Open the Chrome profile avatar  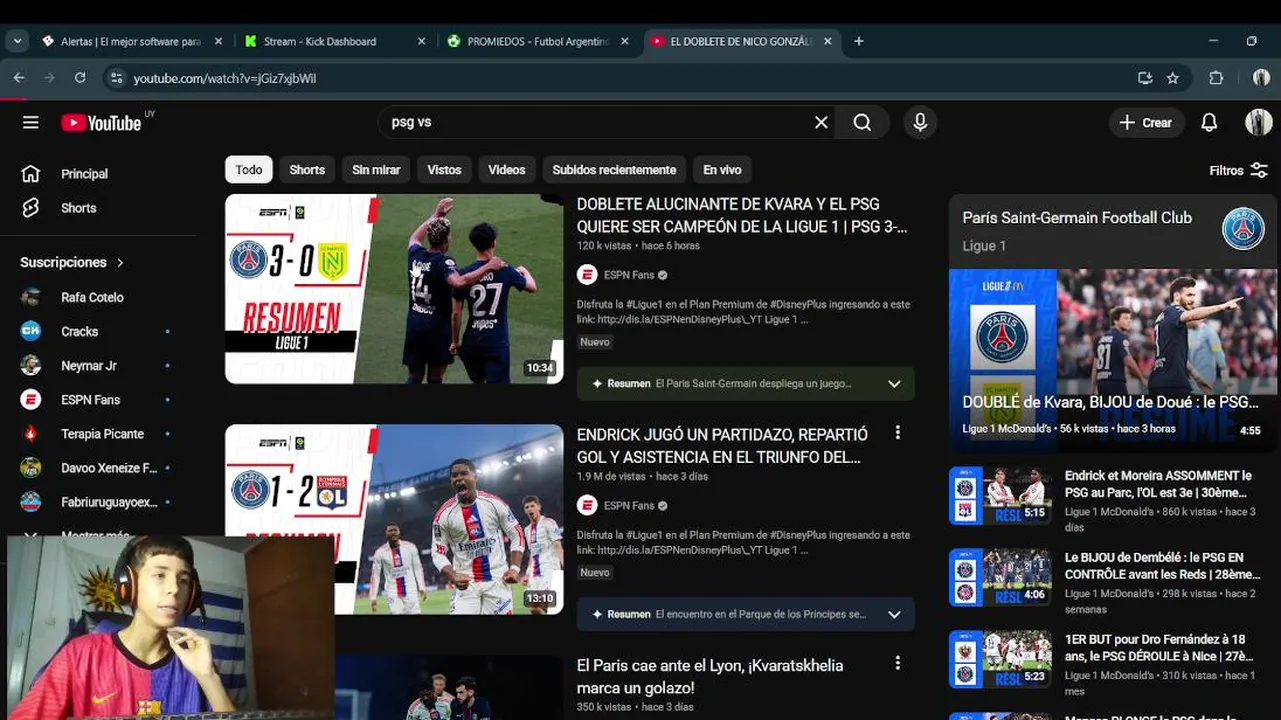[1261, 77]
